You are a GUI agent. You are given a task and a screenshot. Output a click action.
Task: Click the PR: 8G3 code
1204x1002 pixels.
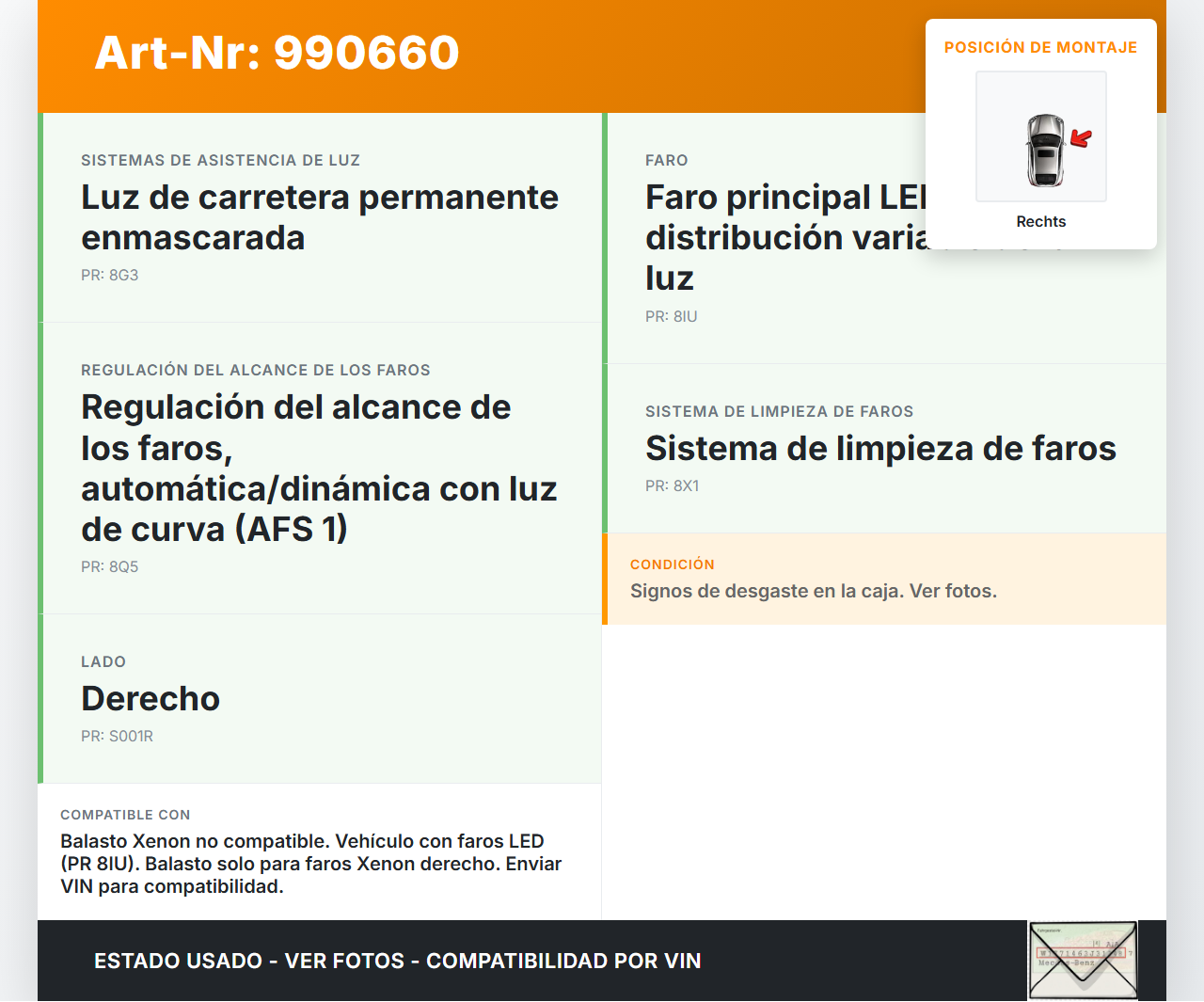point(109,275)
